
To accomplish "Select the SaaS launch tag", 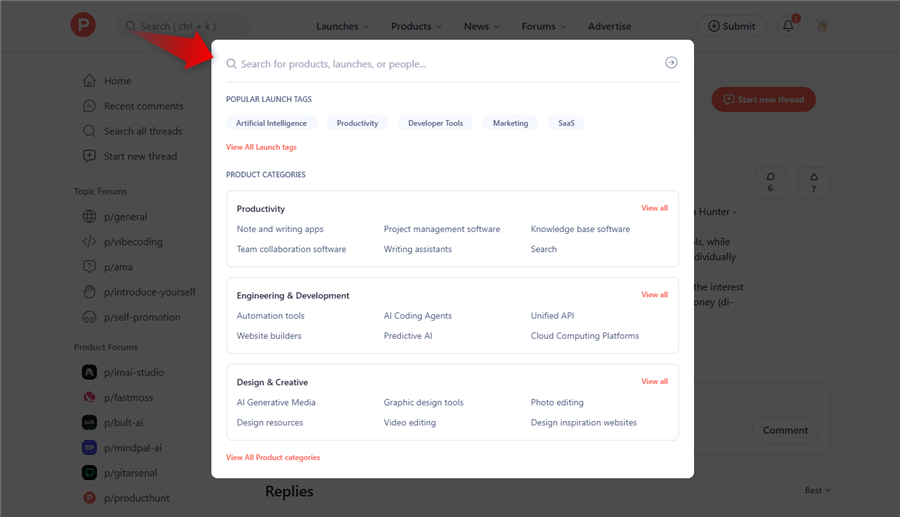I will [x=566, y=123].
